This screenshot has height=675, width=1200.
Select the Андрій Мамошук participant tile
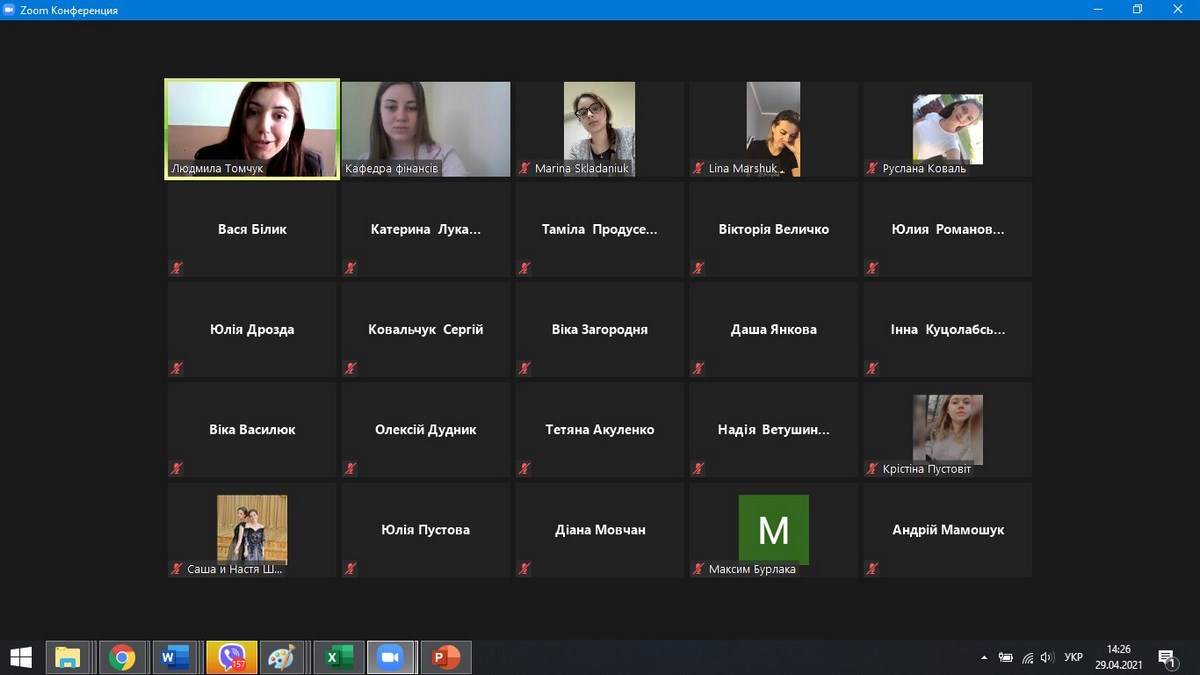(x=947, y=530)
